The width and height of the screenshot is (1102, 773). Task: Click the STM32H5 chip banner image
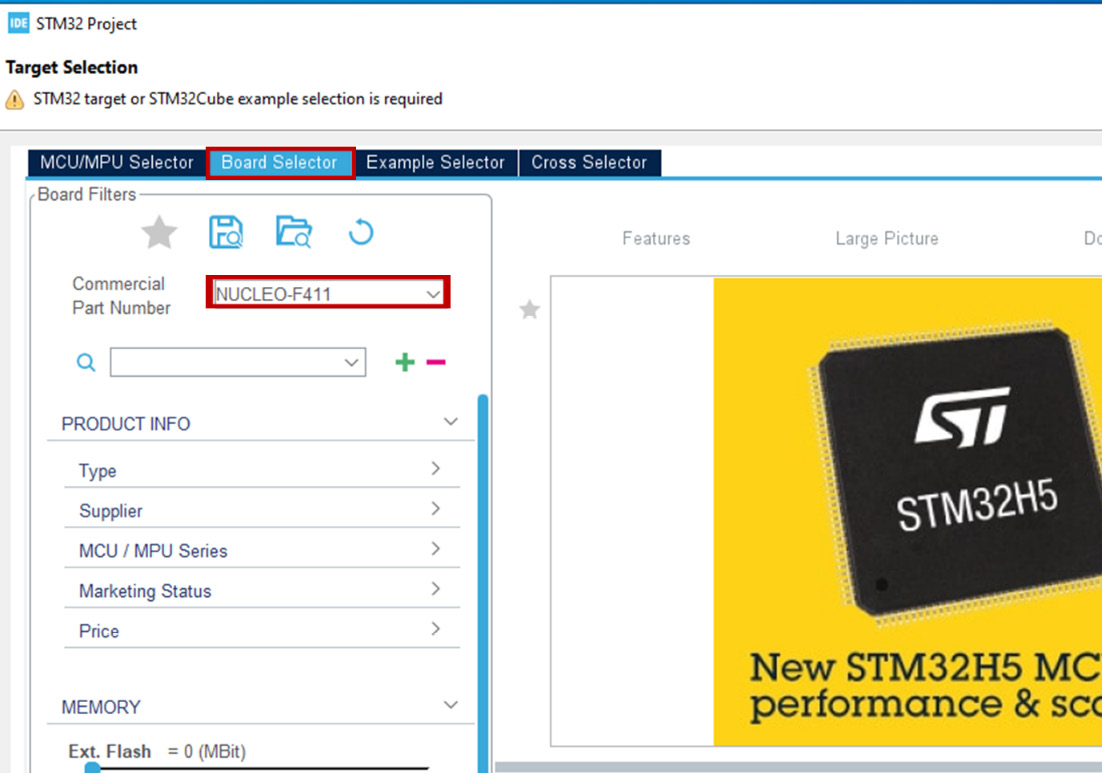(x=907, y=512)
